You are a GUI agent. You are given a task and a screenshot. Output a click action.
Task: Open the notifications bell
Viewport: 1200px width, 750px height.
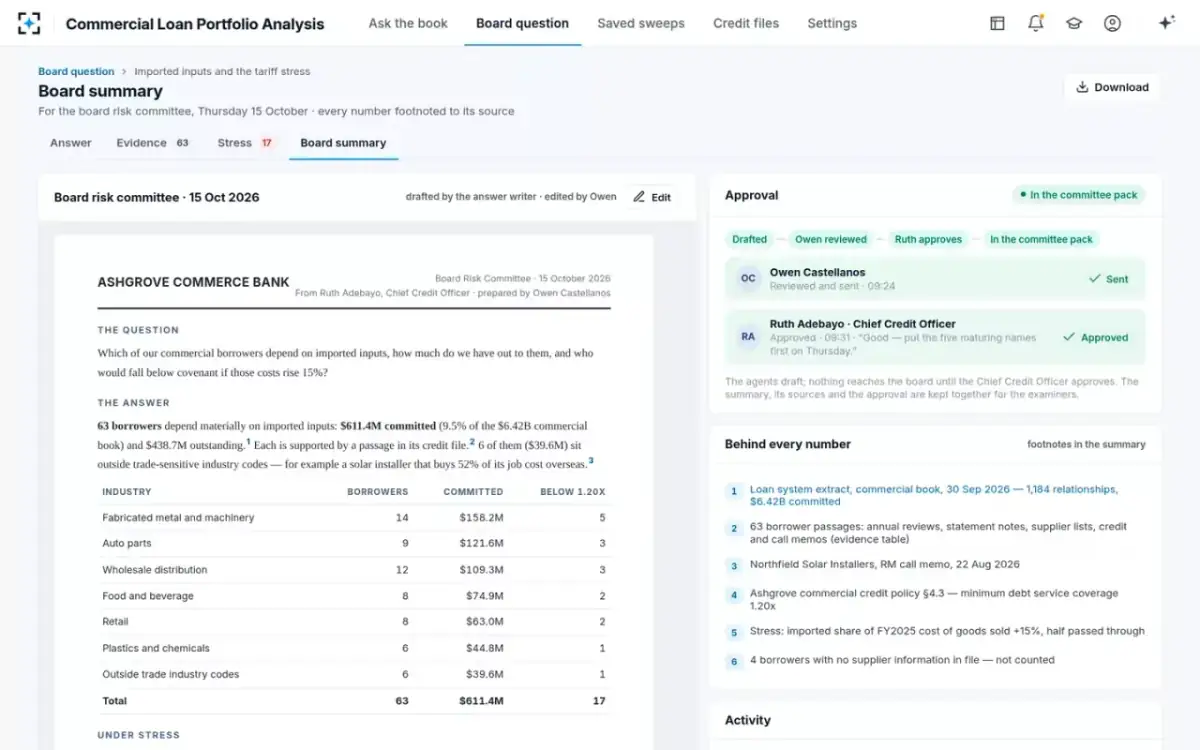1036,23
